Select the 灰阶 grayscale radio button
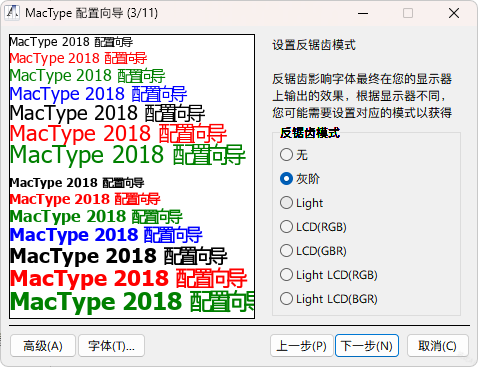 click(300, 179)
